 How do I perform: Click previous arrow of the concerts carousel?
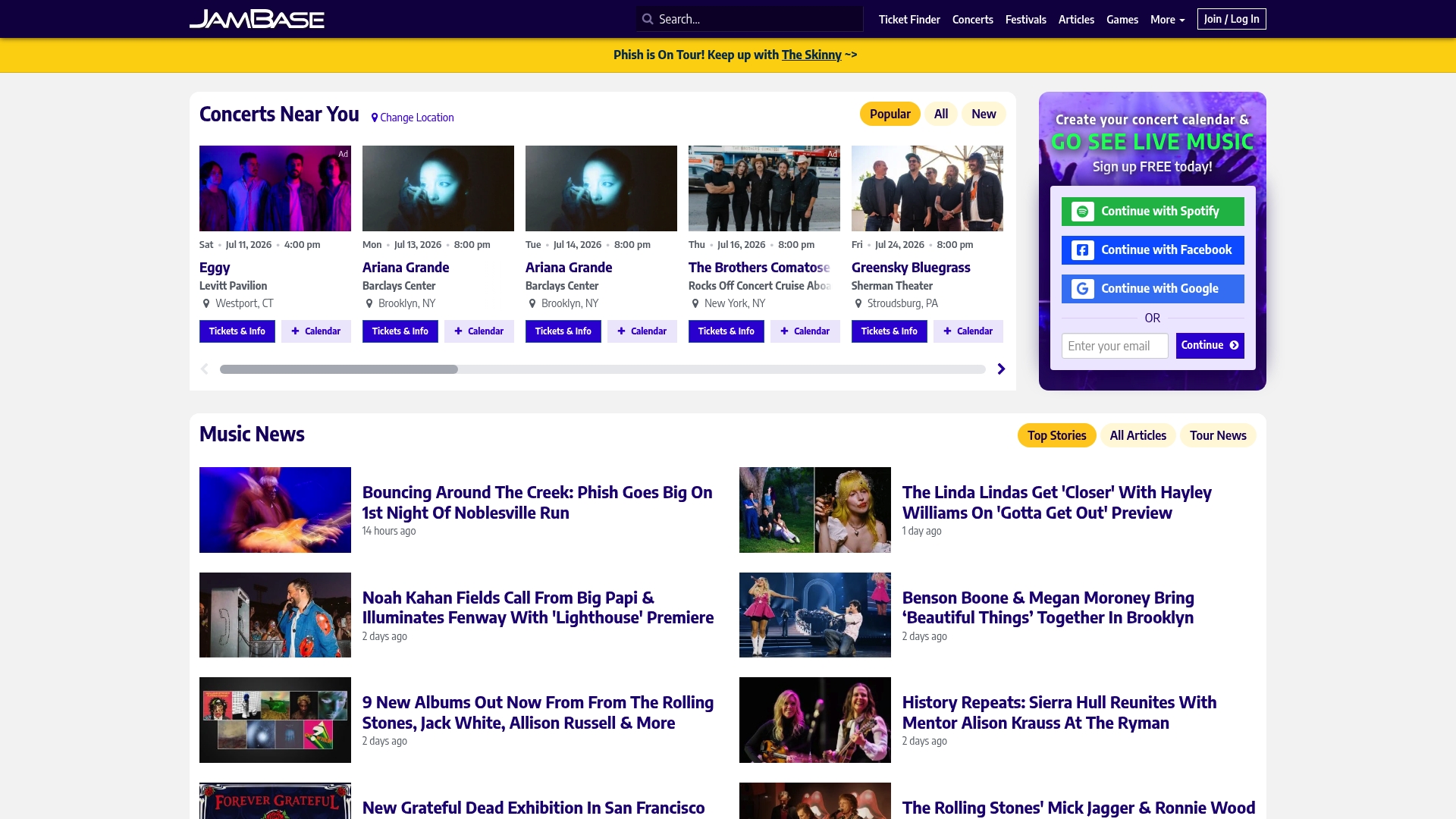click(205, 369)
